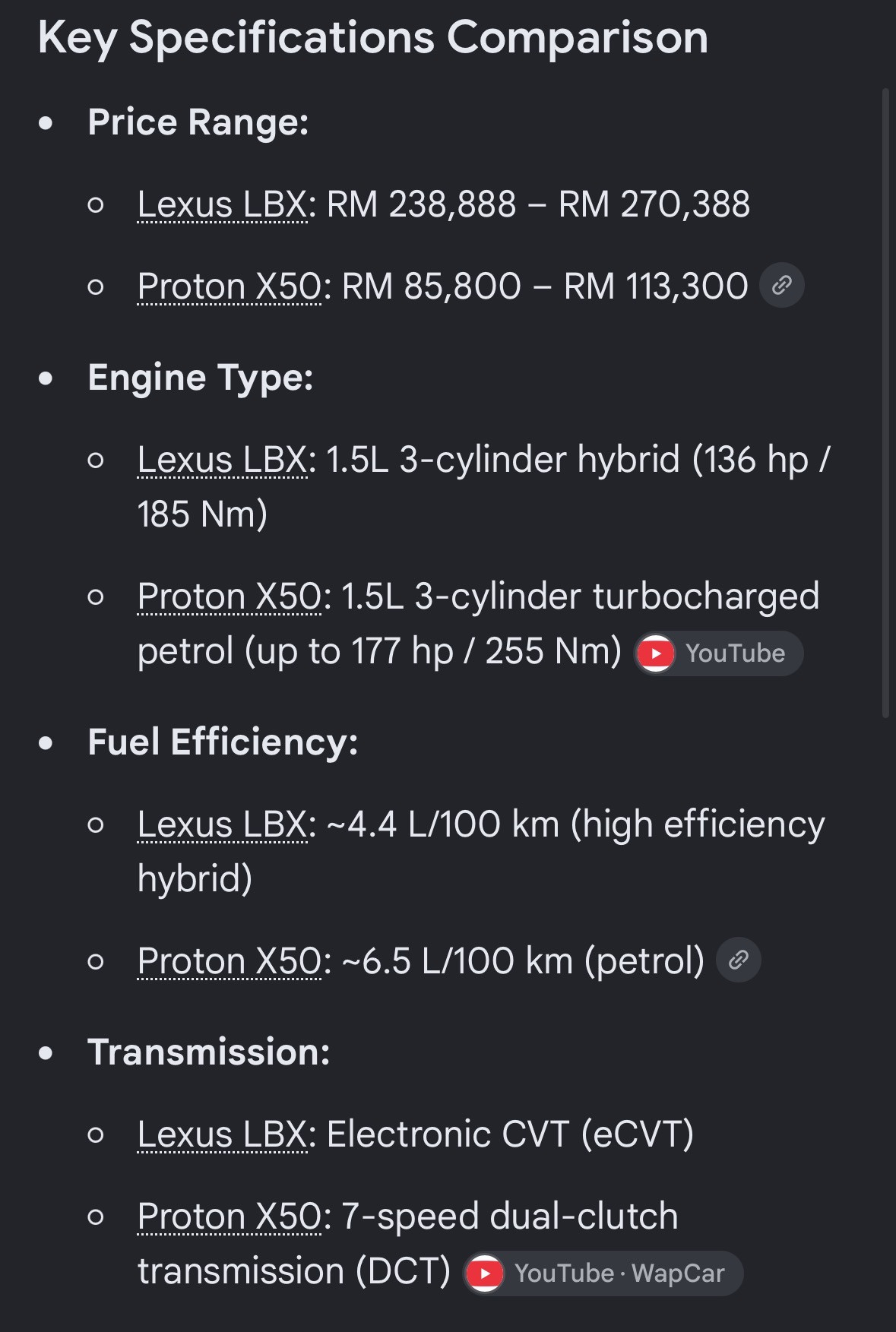Image resolution: width=896 pixels, height=1332 pixels.
Task: Open the link icon beside RM 113,300
Action: coord(782,286)
